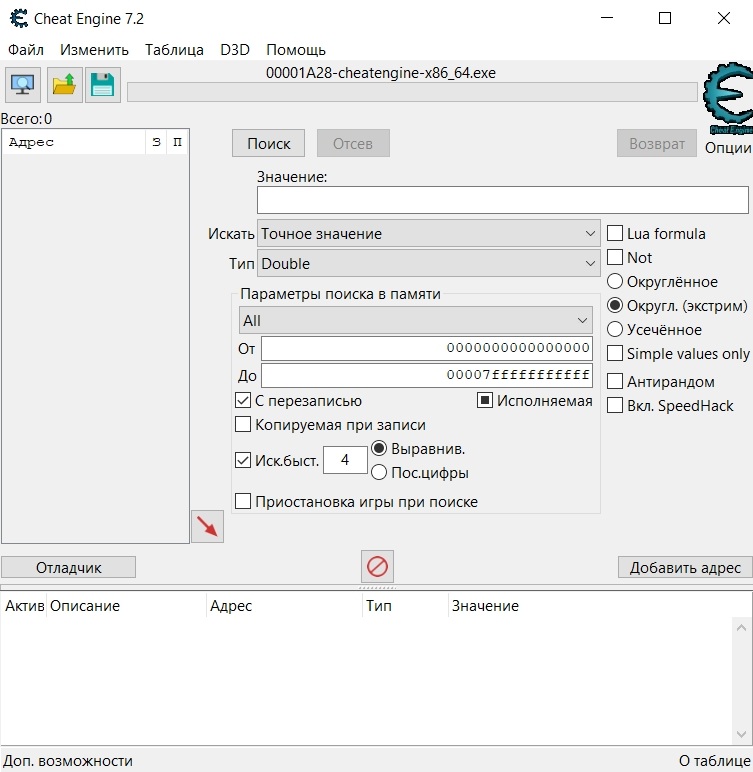753x772 pixels.
Task: Click Доп. возможности in status bar
Action: 68,761
